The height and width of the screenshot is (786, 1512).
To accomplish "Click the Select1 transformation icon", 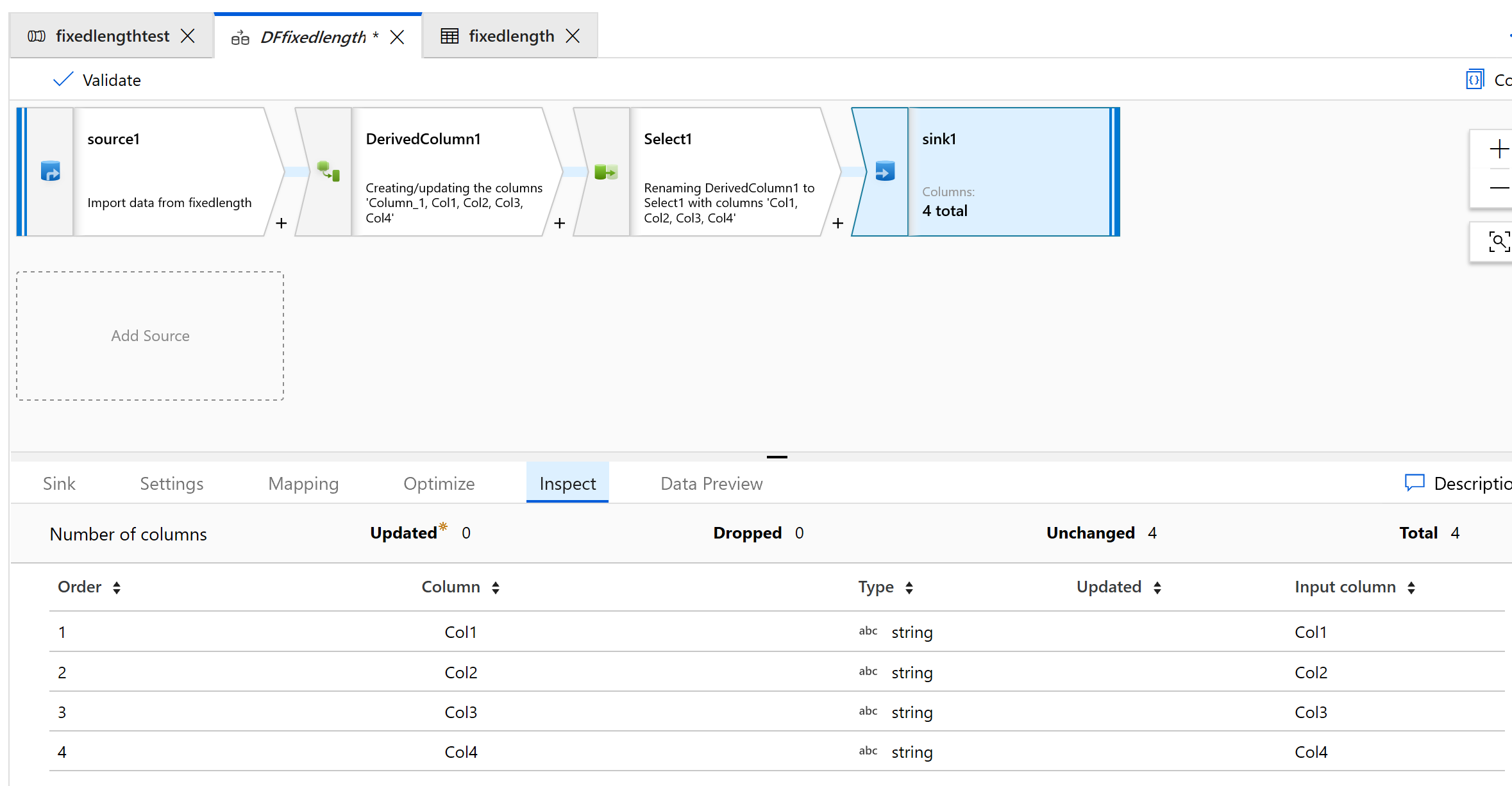I will [x=605, y=171].
